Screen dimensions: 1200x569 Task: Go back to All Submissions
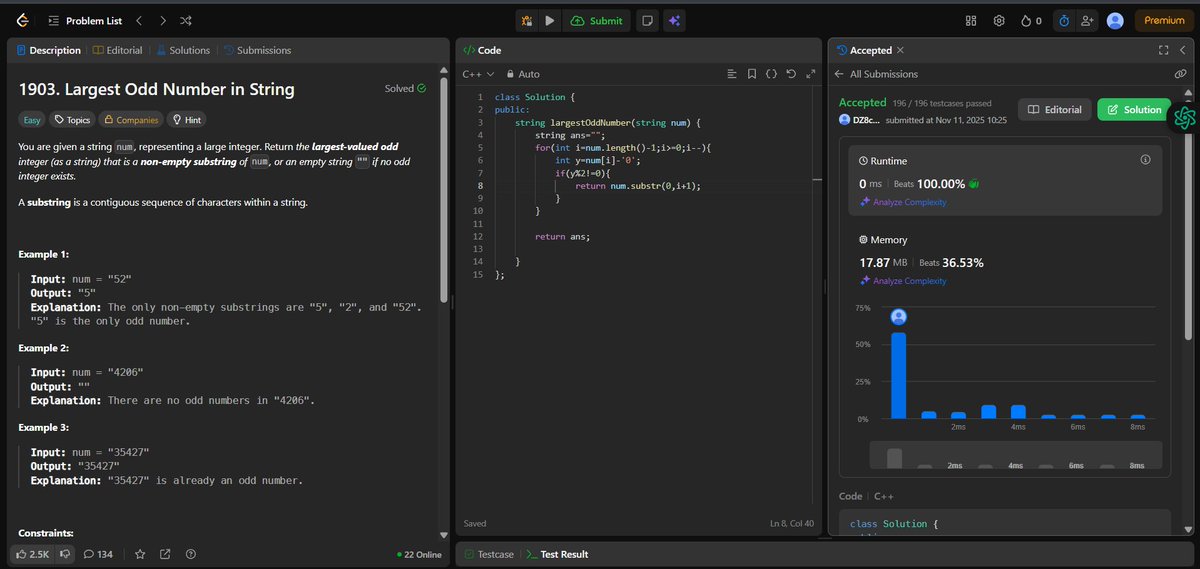[x=876, y=74]
